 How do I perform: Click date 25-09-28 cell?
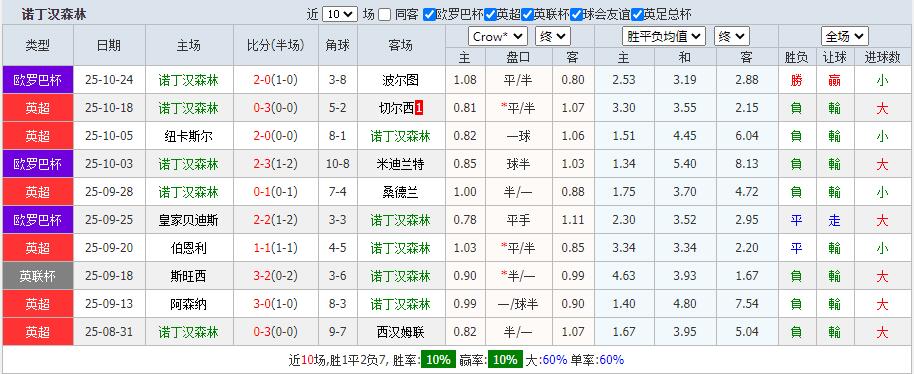109,192
